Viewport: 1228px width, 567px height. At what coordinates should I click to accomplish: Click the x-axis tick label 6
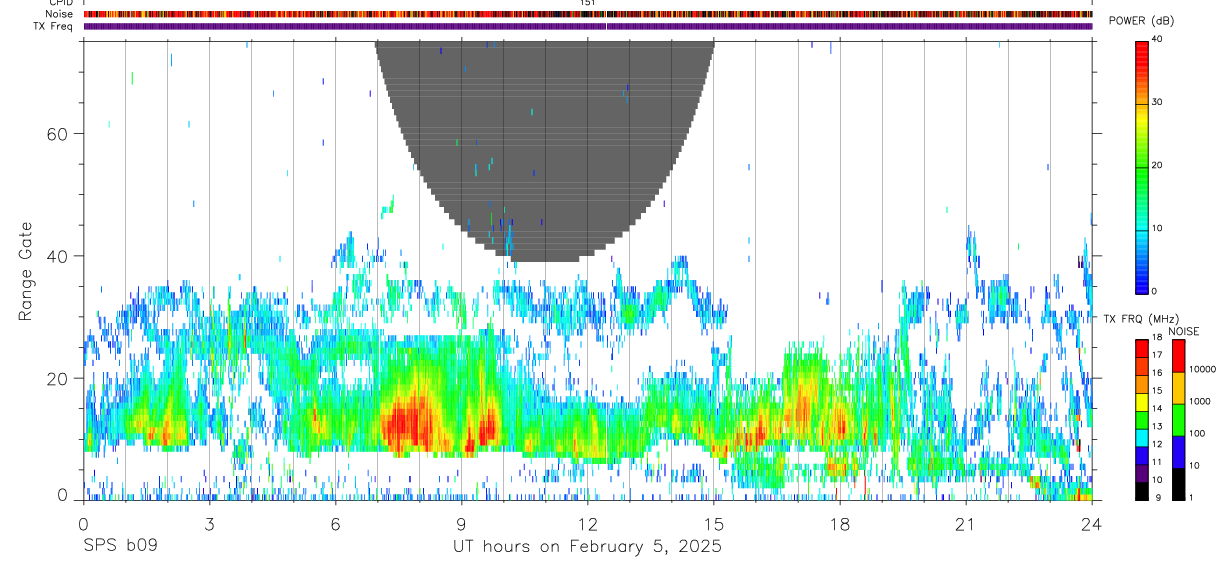[x=335, y=525]
